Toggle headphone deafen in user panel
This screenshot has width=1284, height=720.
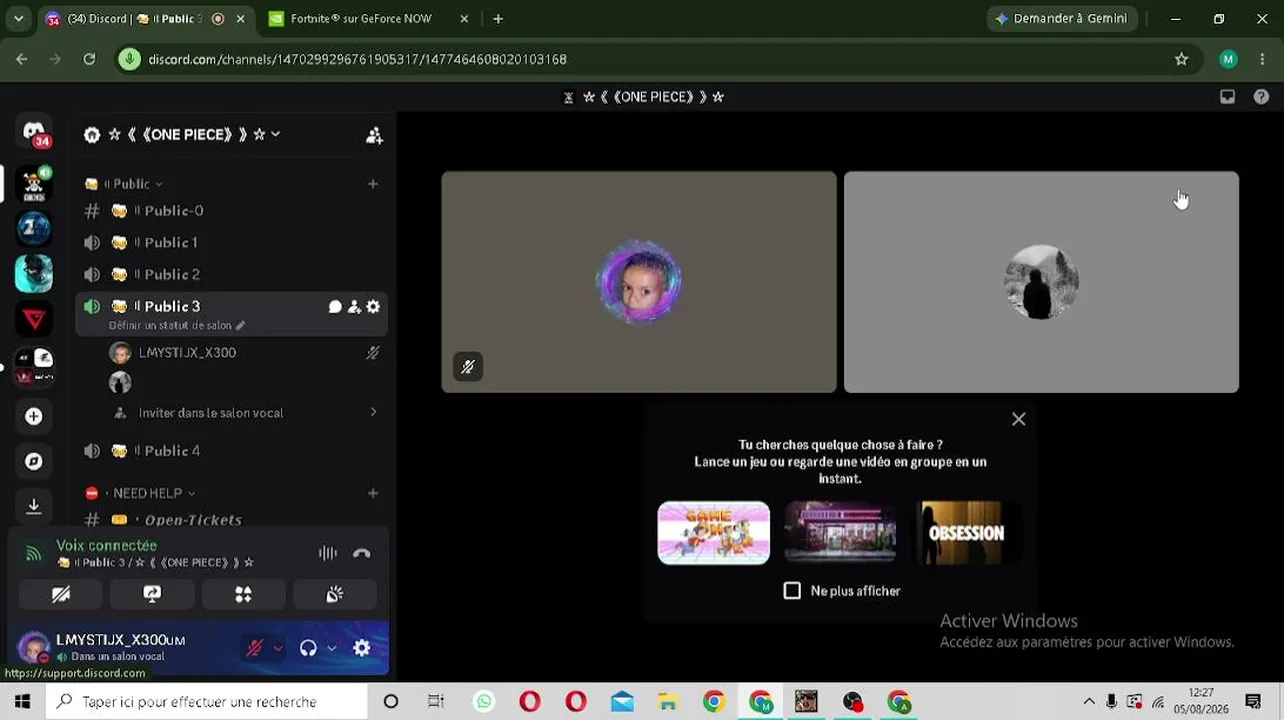pyautogui.click(x=308, y=648)
